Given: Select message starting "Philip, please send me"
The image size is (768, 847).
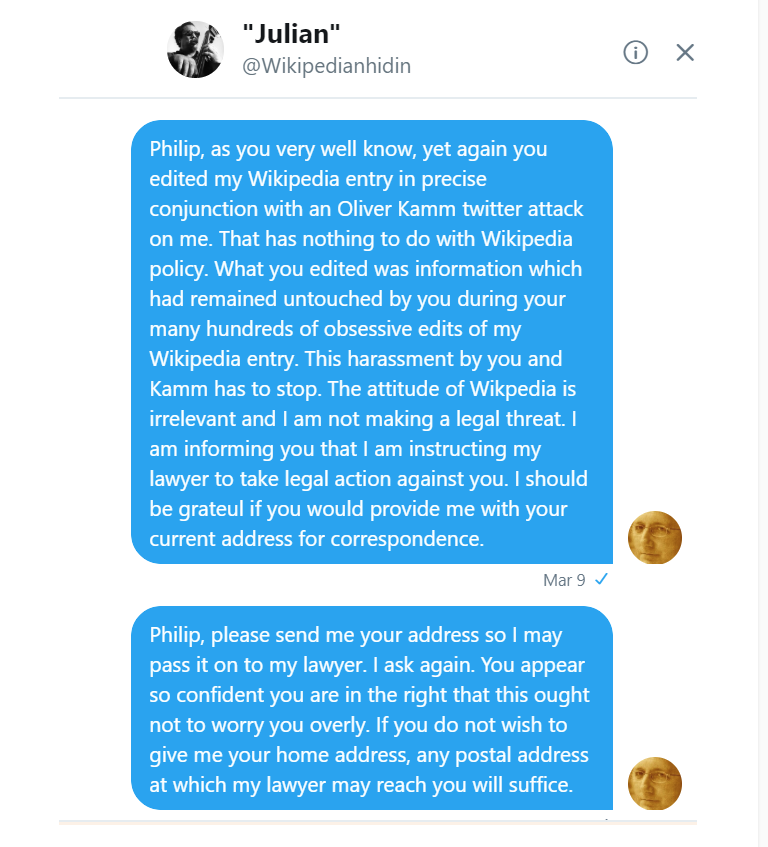Looking at the screenshot, I should (372, 708).
